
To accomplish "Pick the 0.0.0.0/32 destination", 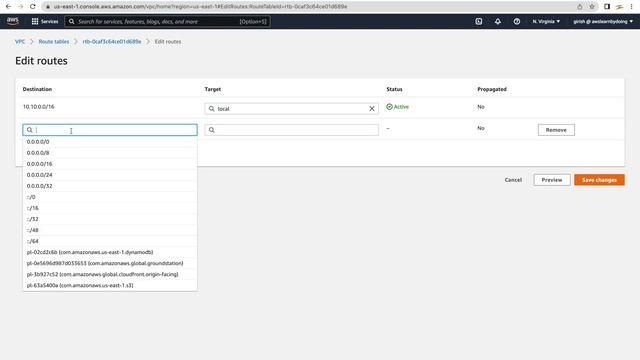I will coord(110,186).
